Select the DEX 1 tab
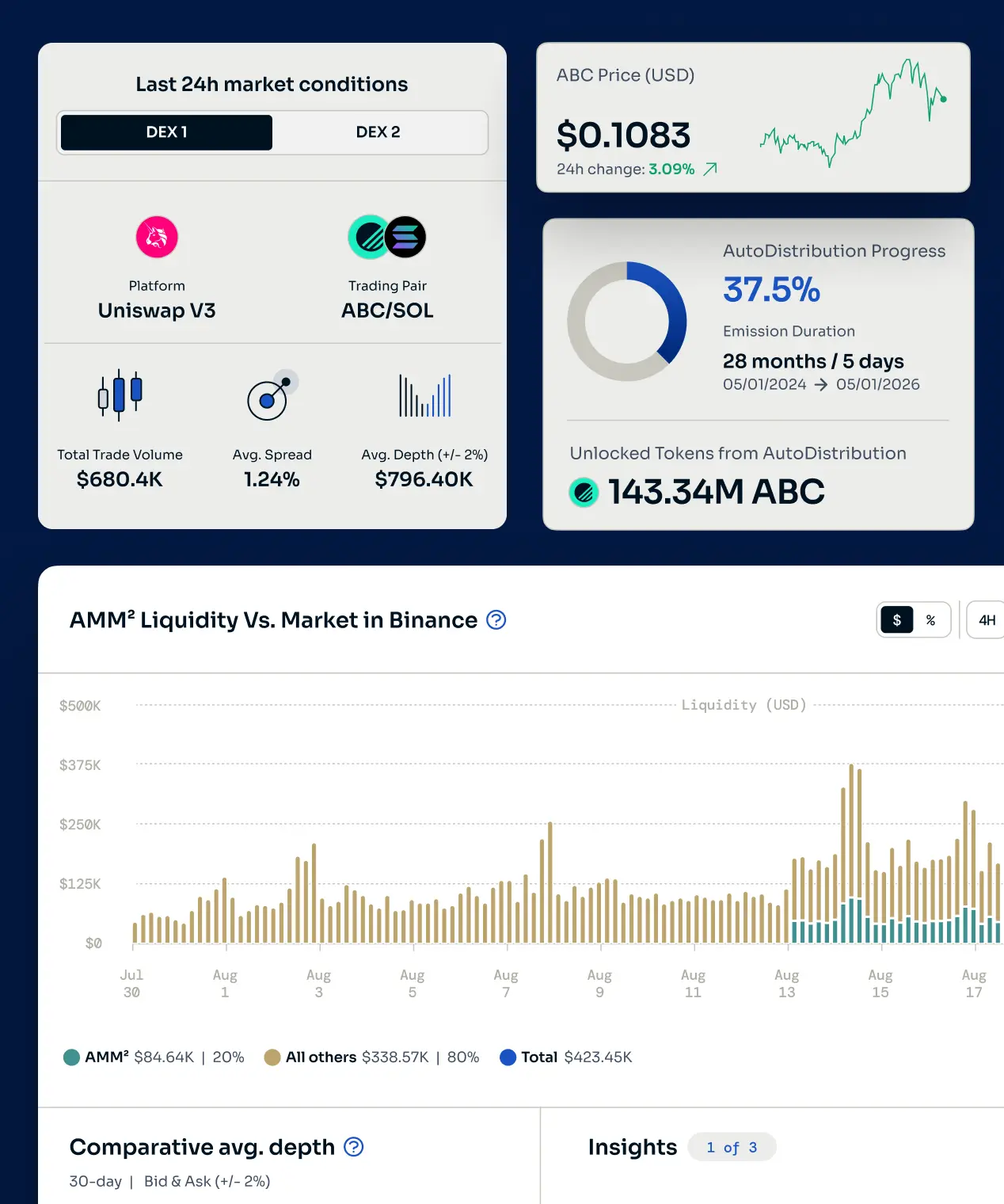Image resolution: width=1004 pixels, height=1204 pixels. tap(166, 132)
